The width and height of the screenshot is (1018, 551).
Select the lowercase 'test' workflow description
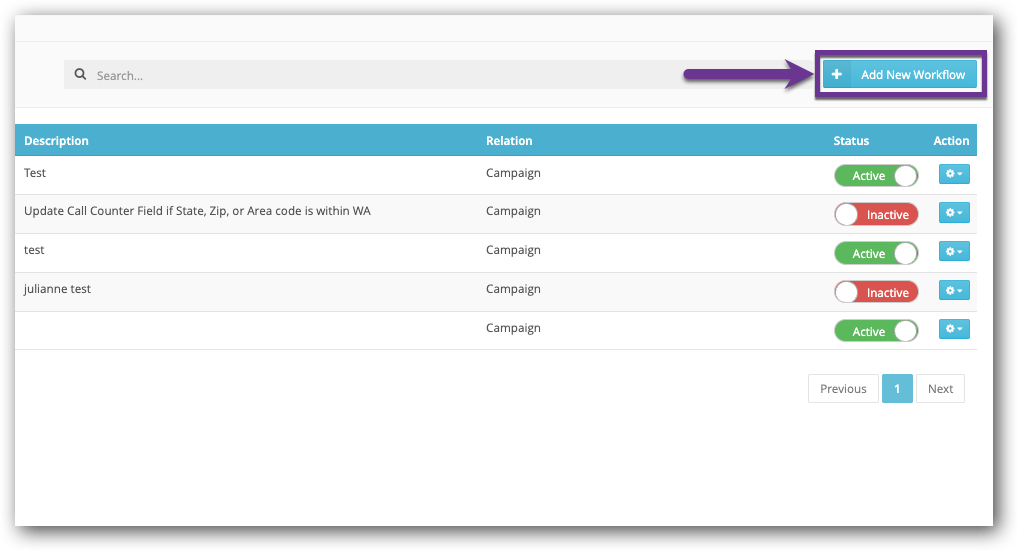(34, 250)
